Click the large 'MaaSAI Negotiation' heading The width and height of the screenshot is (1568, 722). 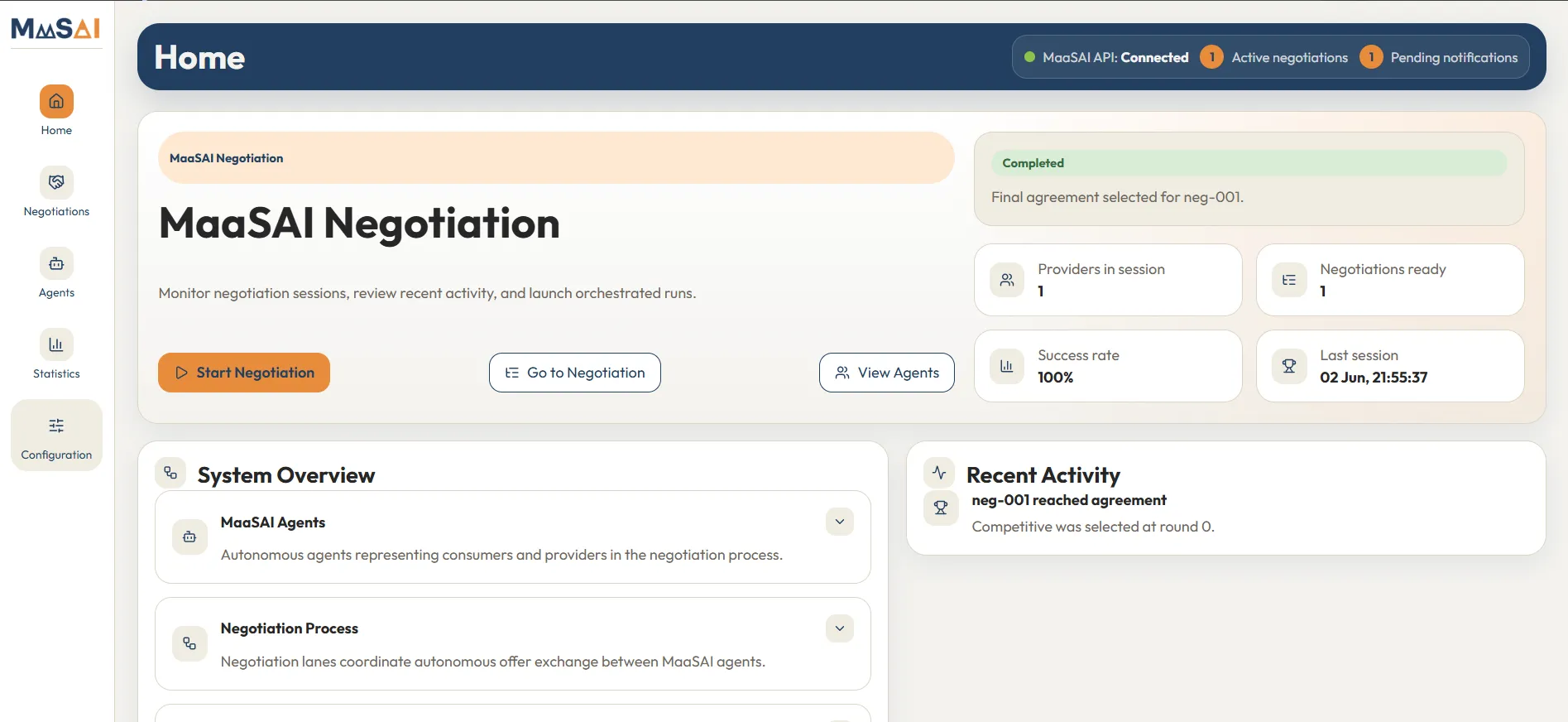tap(359, 223)
